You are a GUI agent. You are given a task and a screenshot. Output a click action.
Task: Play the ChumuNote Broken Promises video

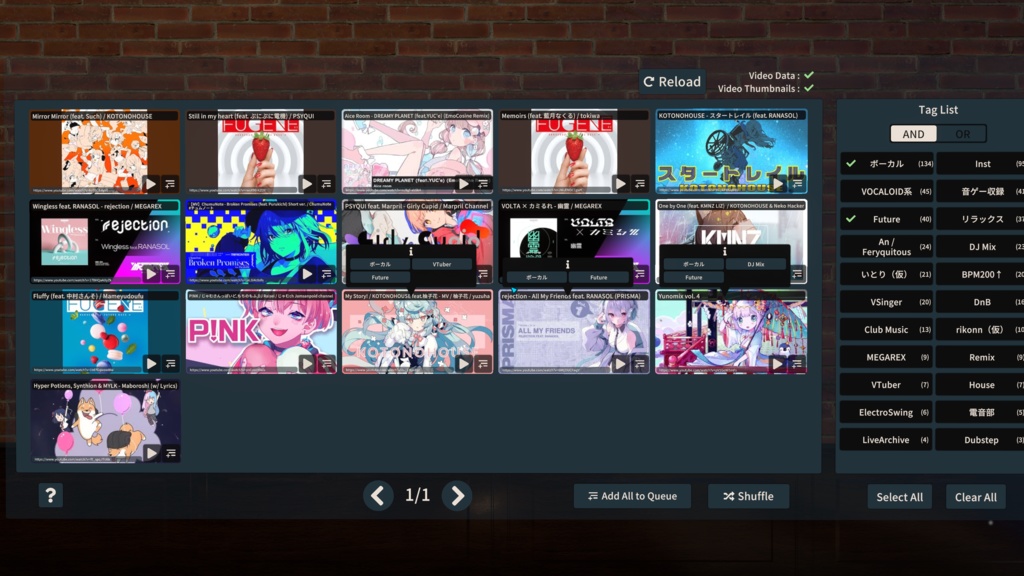[308, 274]
